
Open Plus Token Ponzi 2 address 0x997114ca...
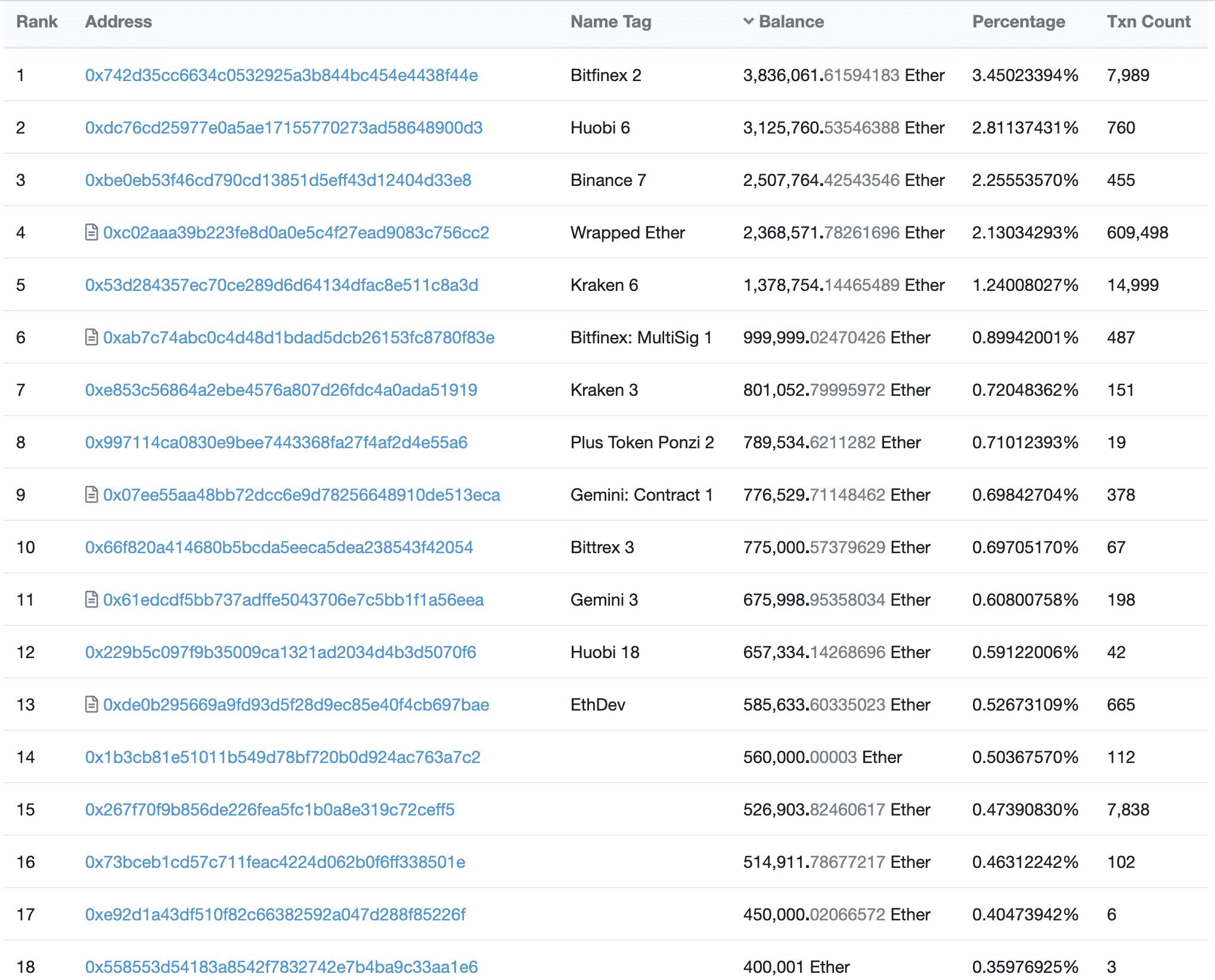276,442
